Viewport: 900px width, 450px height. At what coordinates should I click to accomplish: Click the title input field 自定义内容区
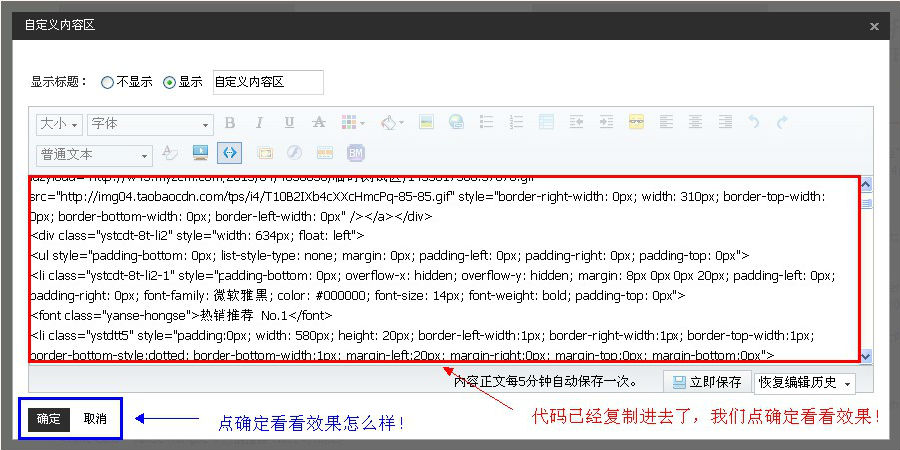click(x=267, y=82)
